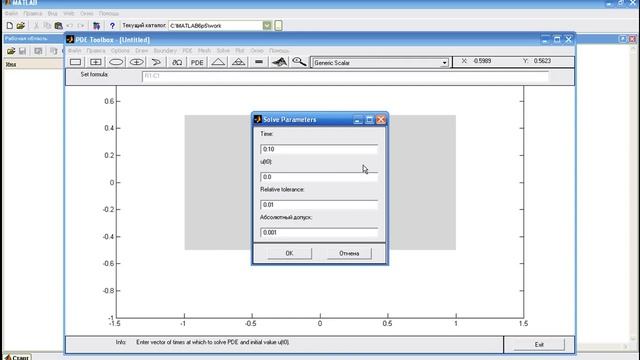Open the Options menu in PDE Toolbox
Screen dimensions: 640x360
[120, 51]
